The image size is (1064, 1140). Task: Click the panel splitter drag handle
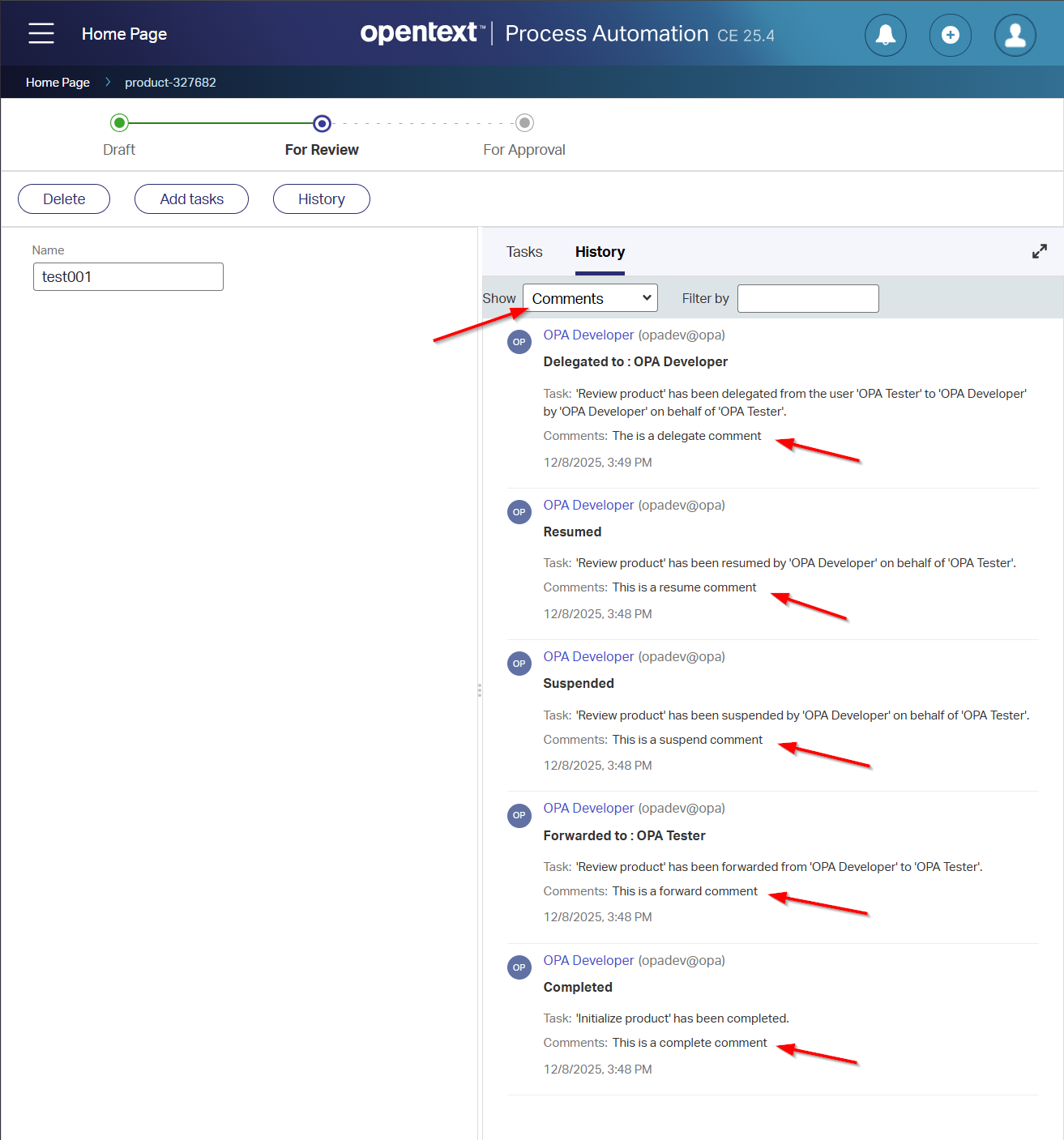click(480, 690)
